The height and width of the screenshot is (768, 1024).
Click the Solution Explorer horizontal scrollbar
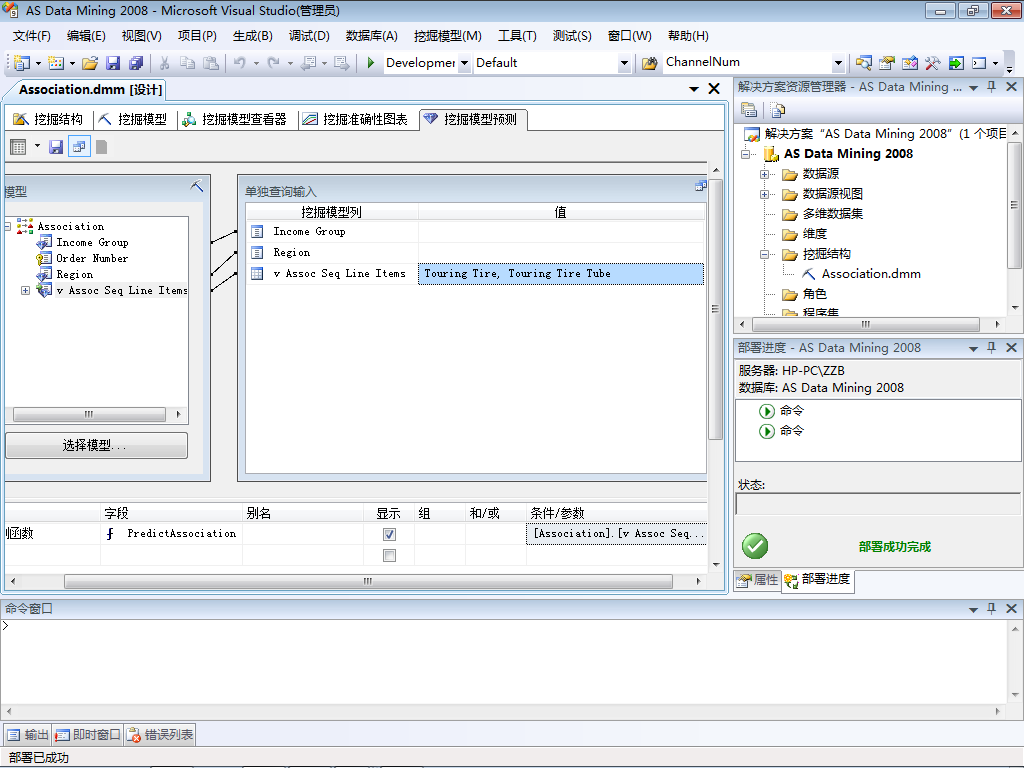(866, 324)
